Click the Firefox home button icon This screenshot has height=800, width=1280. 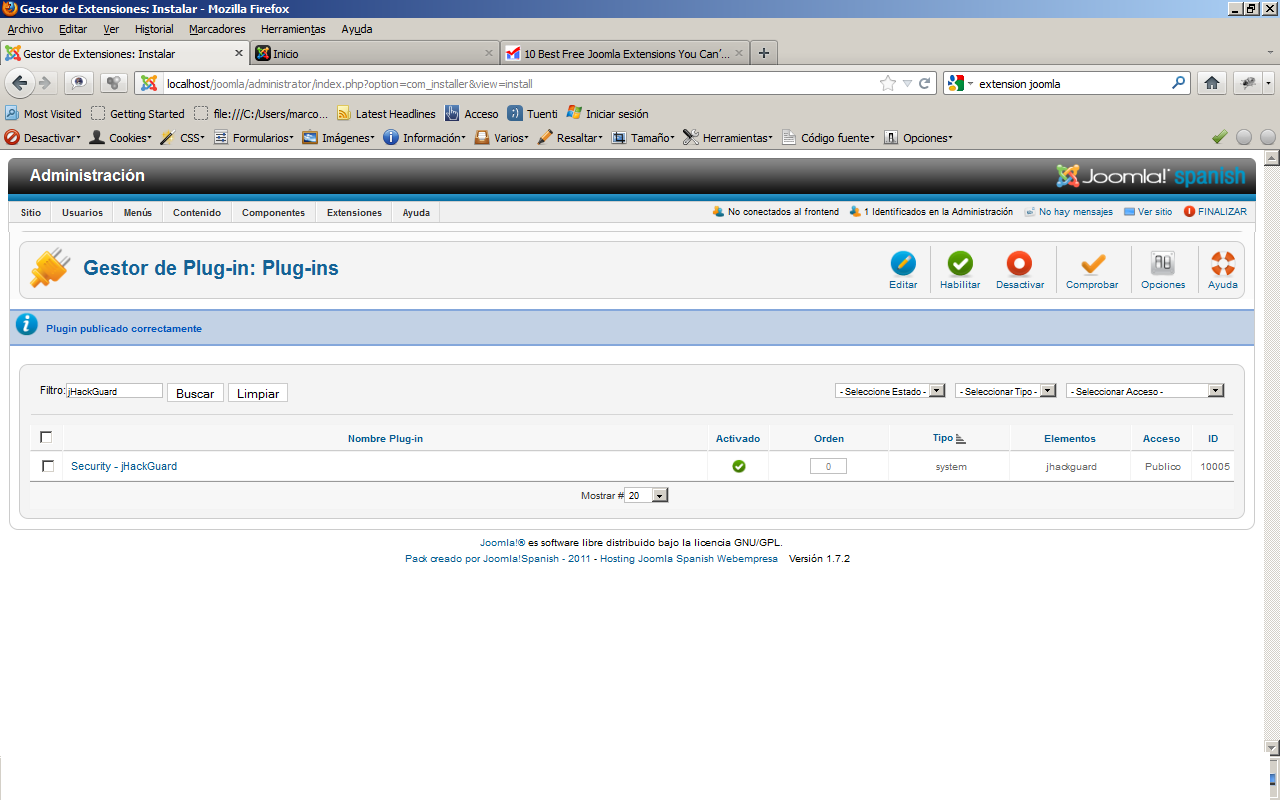tap(1212, 83)
